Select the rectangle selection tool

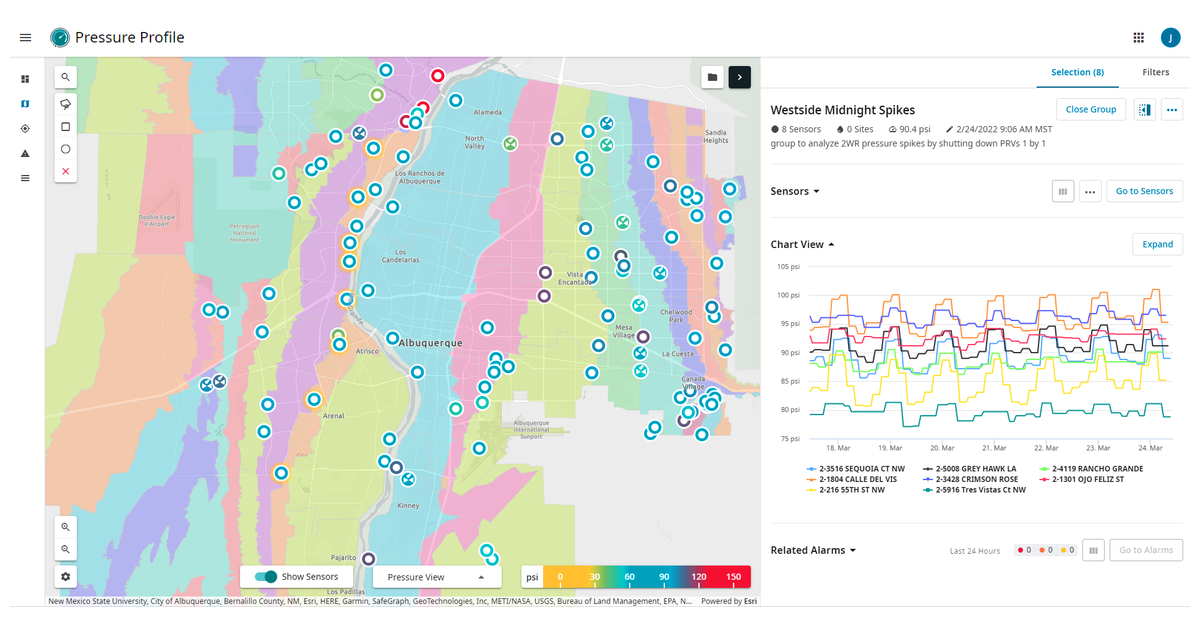click(x=65, y=126)
